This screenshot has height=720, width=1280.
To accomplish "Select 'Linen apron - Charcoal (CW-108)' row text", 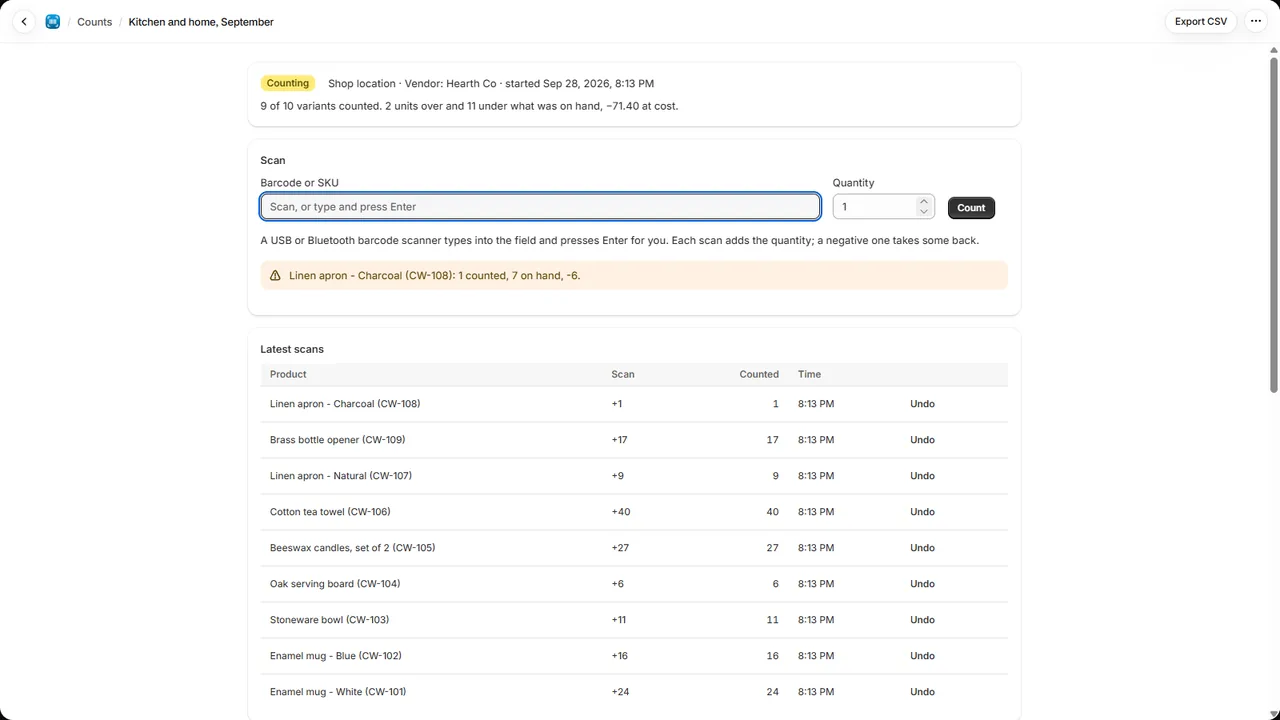I will pos(345,404).
